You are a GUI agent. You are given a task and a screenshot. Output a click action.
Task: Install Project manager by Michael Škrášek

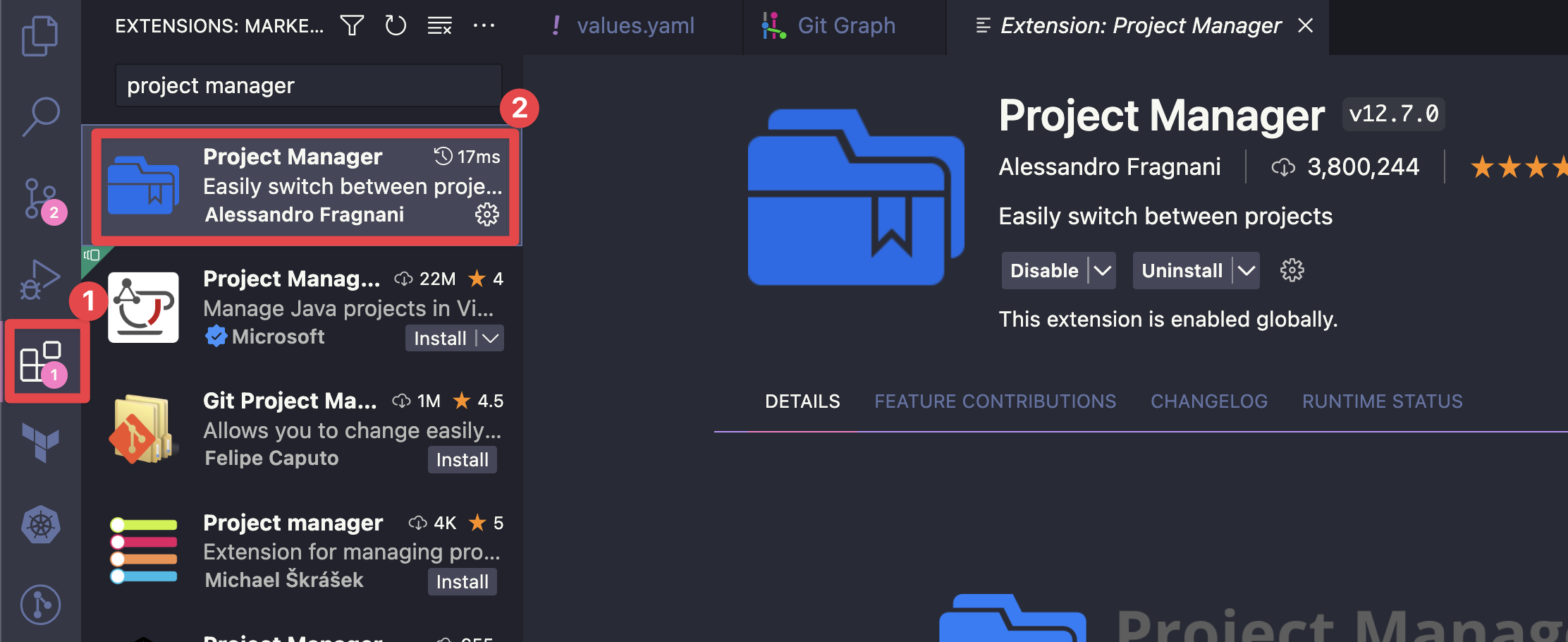(462, 582)
